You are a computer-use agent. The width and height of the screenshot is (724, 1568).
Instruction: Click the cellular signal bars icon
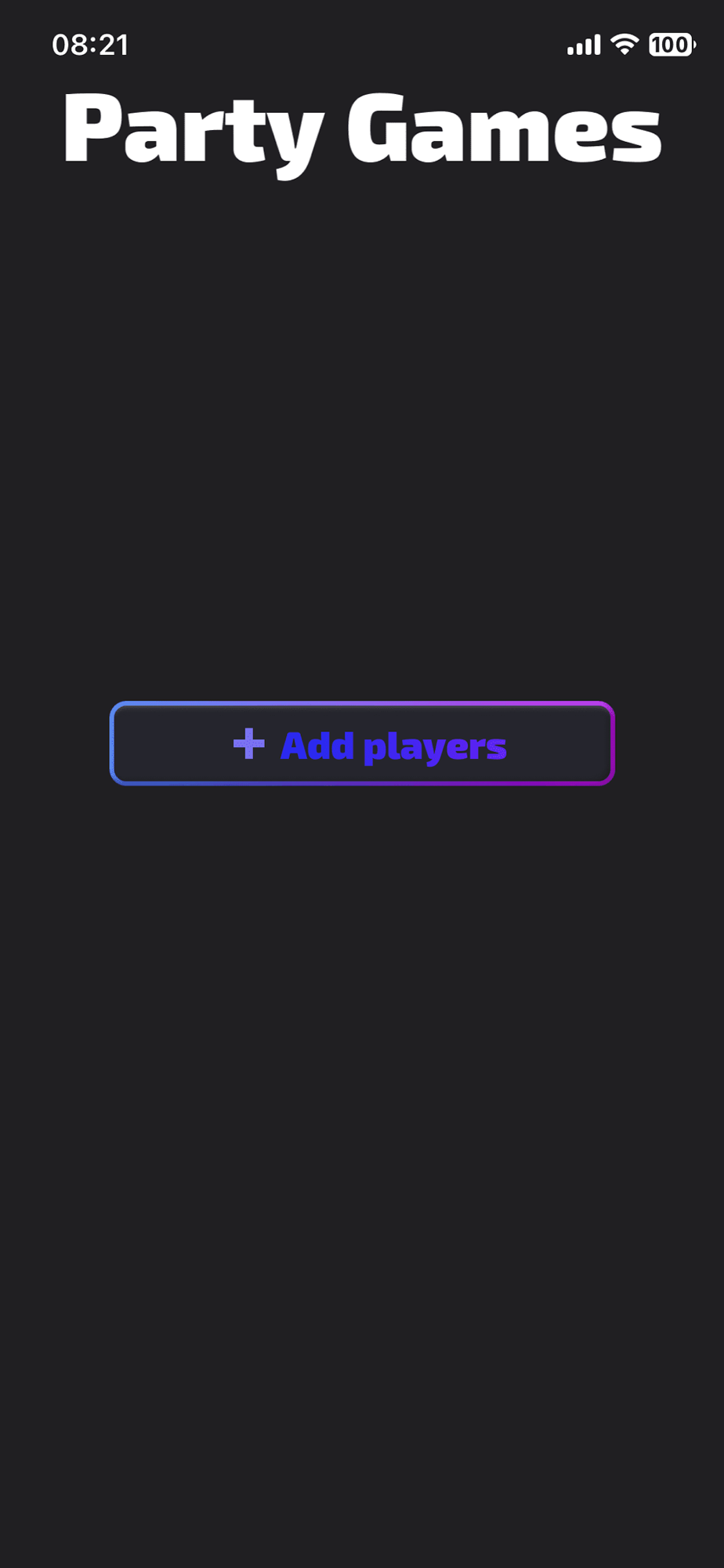pyautogui.click(x=584, y=45)
